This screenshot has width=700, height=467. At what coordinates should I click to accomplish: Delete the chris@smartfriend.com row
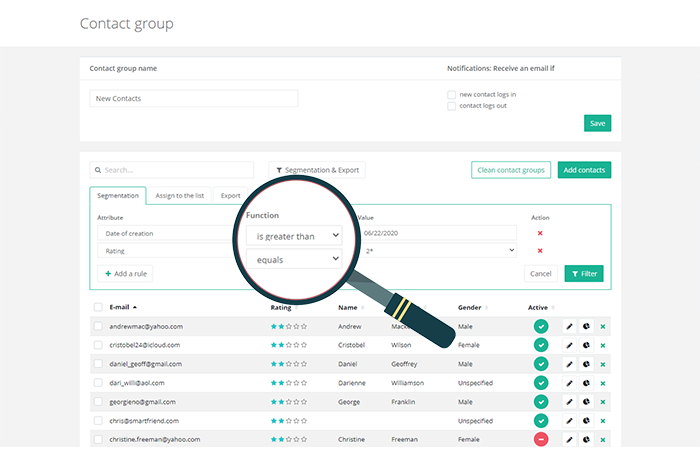click(x=603, y=421)
